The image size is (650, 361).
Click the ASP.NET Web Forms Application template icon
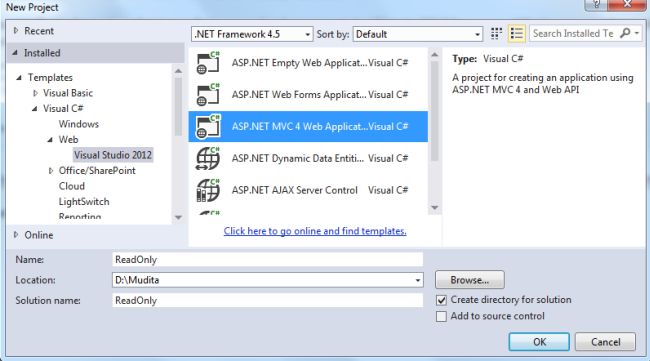tap(208, 95)
